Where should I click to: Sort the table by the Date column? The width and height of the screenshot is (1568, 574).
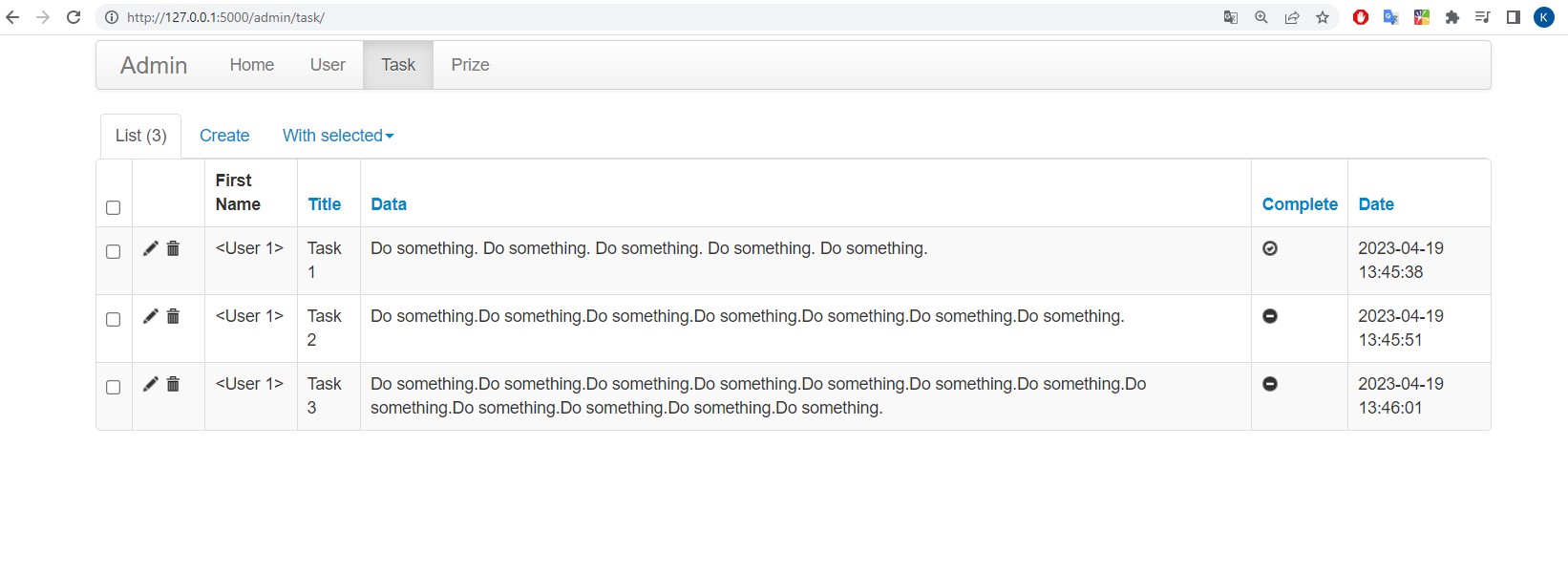1376,204
